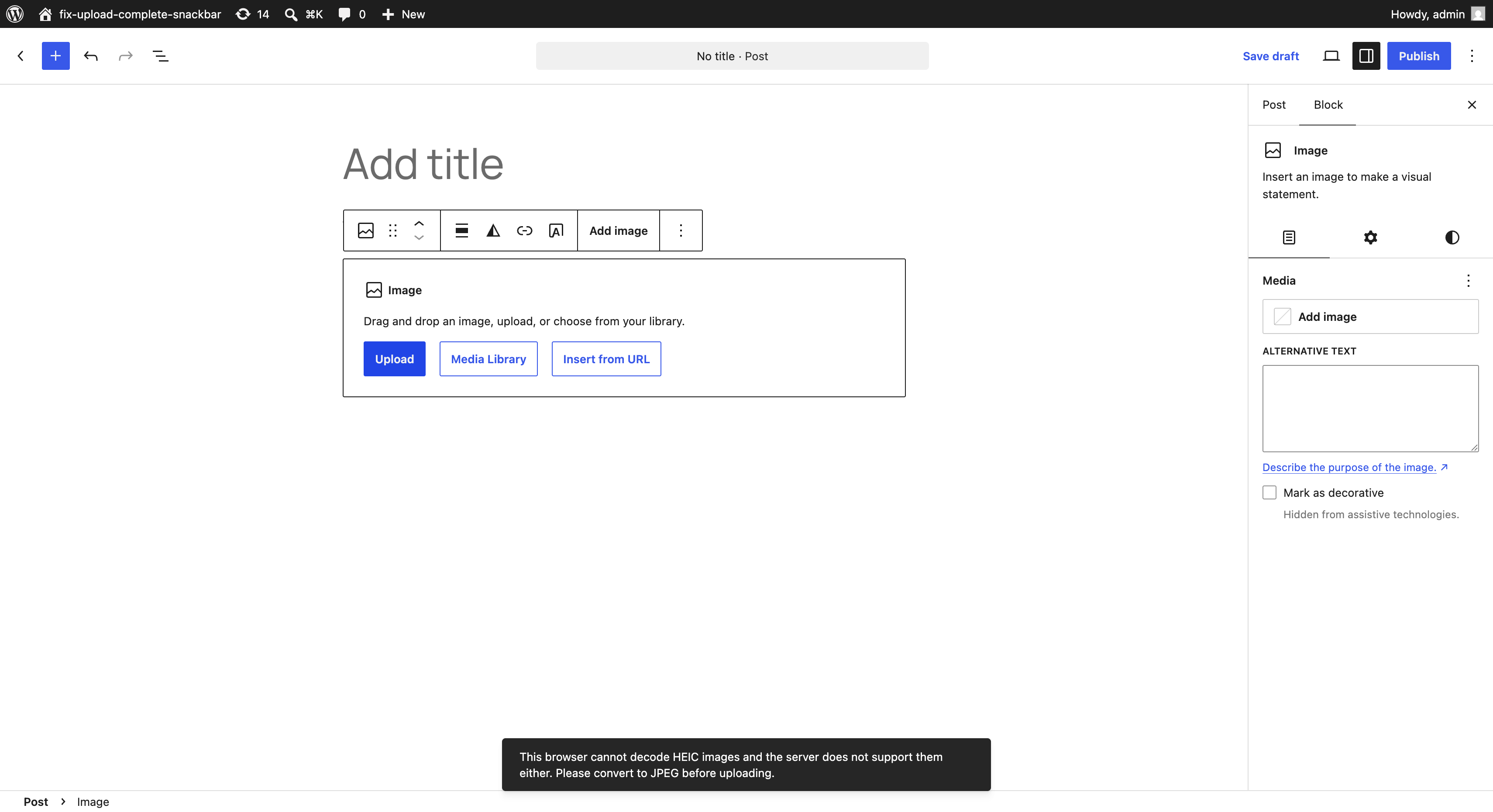Click the WordPress logo in admin bar
This screenshot has width=1493, height=812.
tap(15, 14)
